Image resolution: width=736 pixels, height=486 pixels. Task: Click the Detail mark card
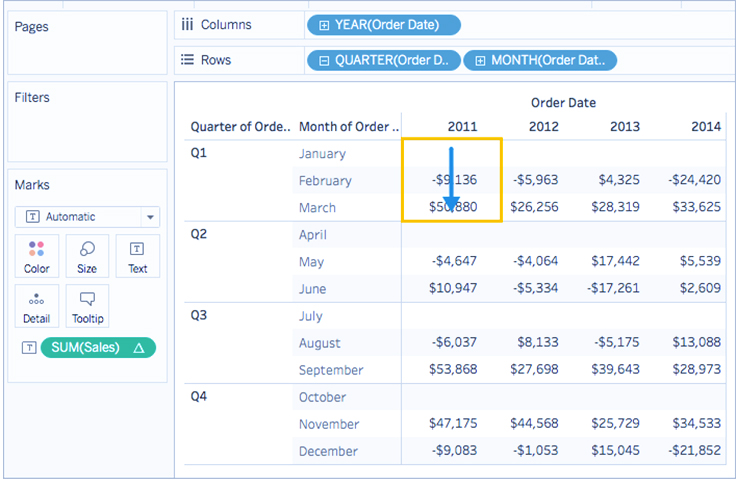[37, 306]
